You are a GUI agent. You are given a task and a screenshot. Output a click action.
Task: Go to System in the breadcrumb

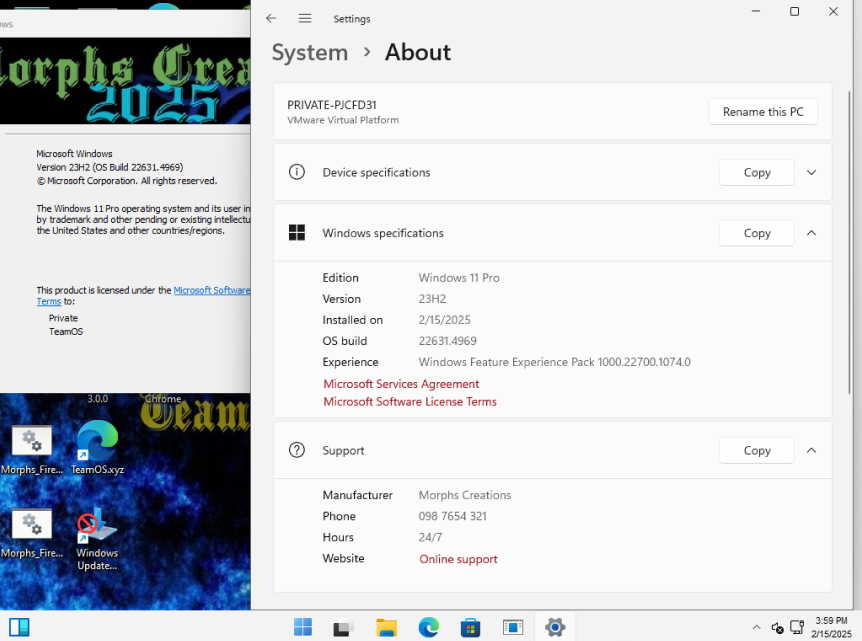(x=310, y=53)
